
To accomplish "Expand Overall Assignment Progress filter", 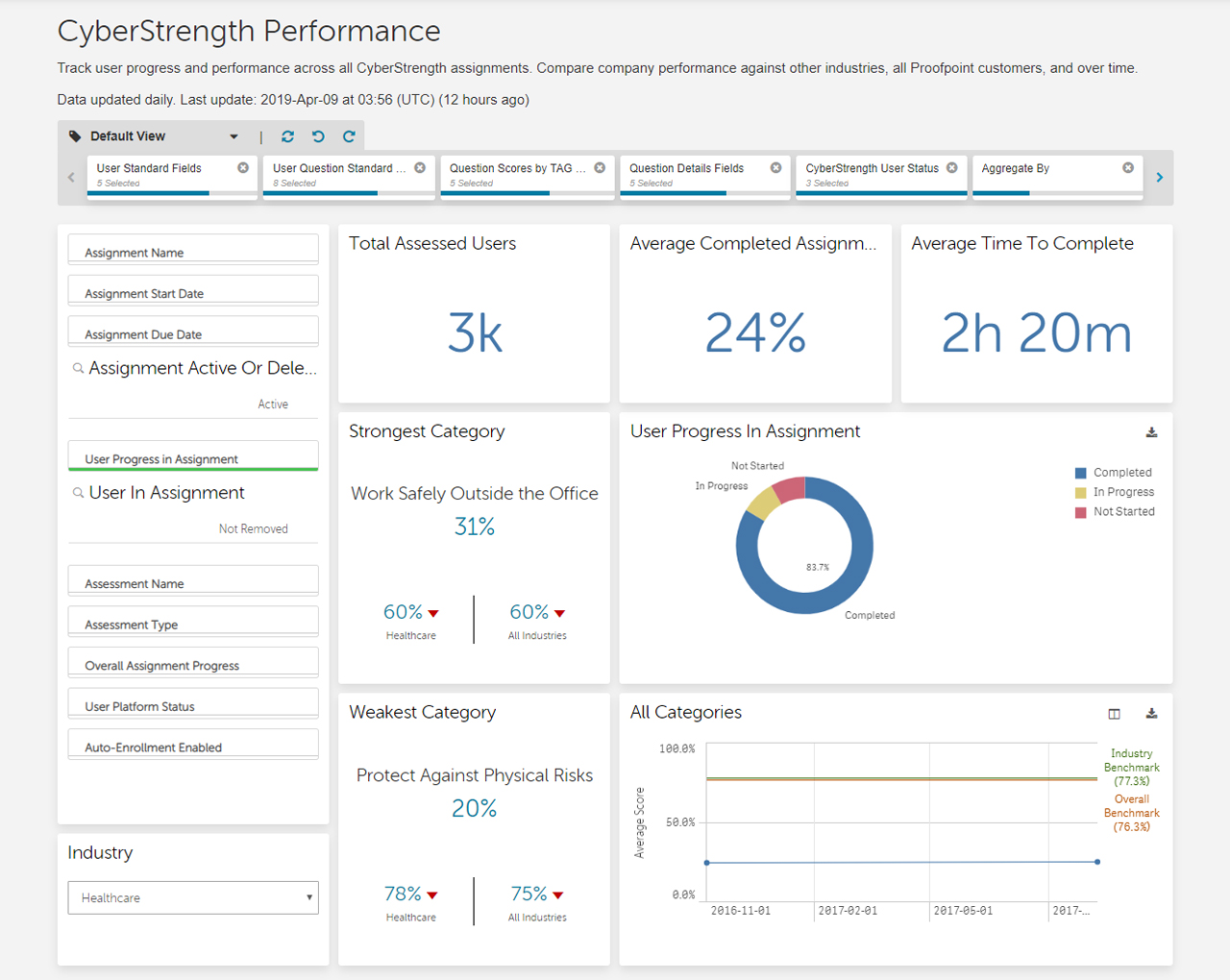I will [193, 663].
